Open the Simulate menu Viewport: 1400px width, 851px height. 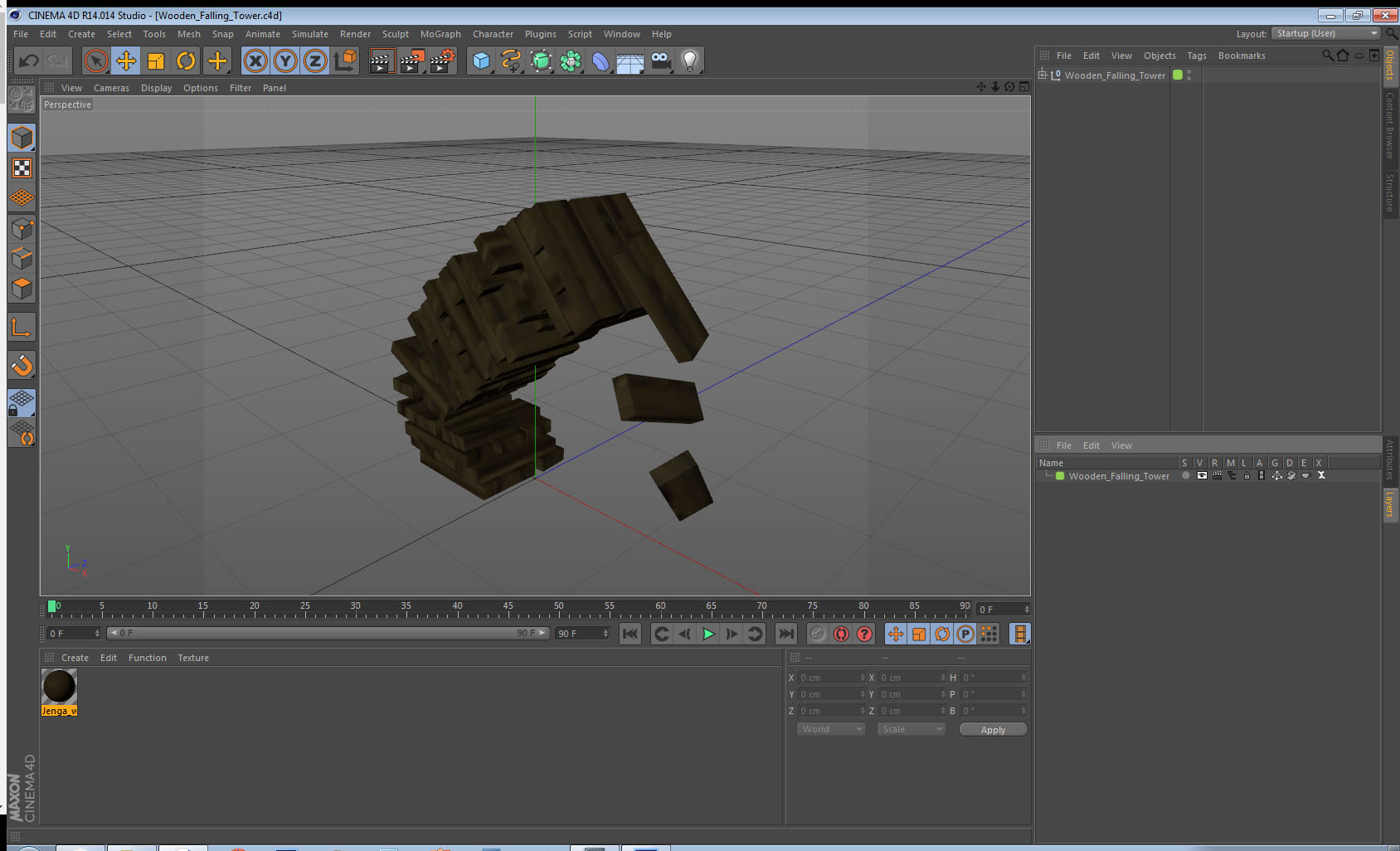[x=309, y=34]
